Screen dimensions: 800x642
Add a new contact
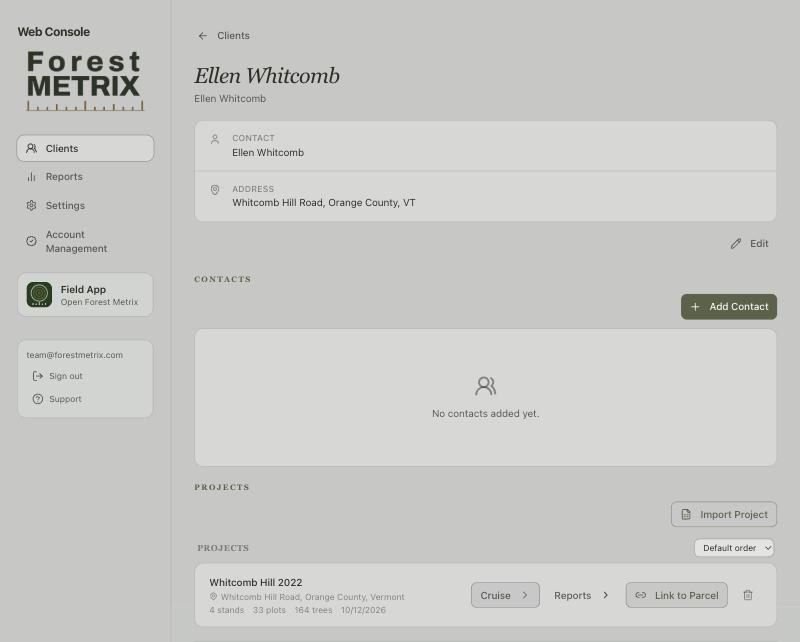click(729, 307)
